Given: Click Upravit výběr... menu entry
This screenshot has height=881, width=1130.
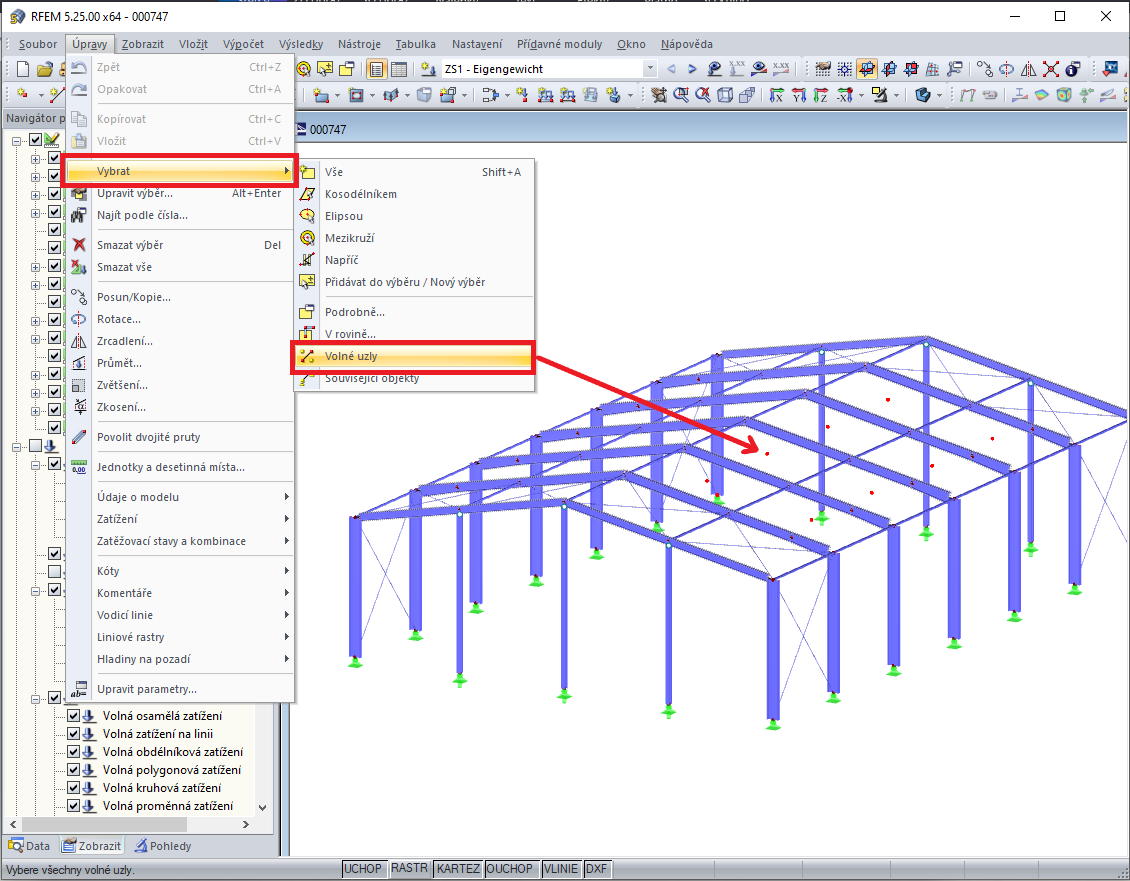Looking at the screenshot, I should coord(179,193).
